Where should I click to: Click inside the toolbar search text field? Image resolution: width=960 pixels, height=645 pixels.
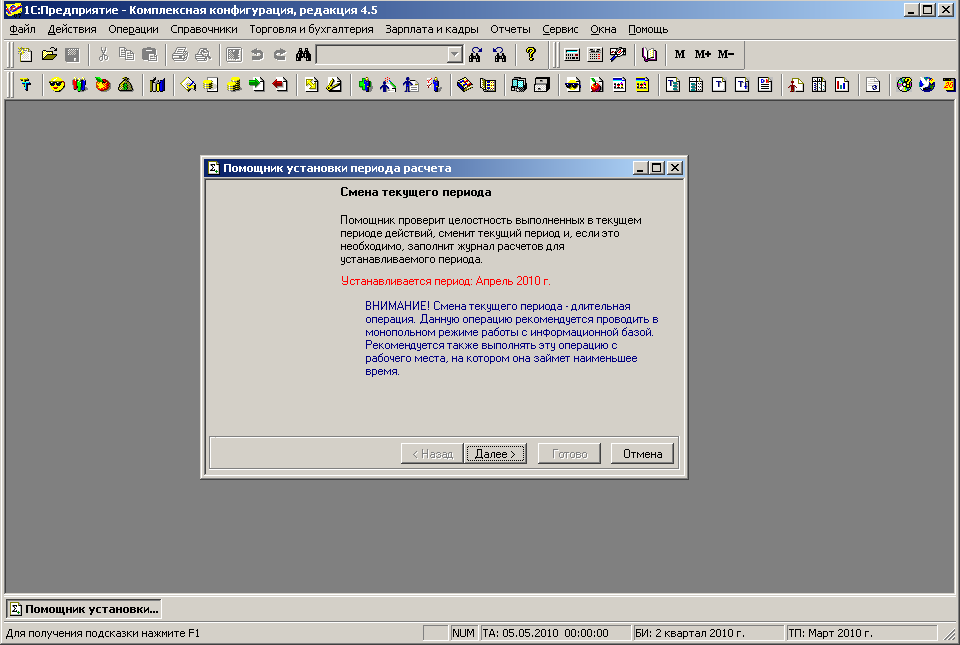click(382, 54)
